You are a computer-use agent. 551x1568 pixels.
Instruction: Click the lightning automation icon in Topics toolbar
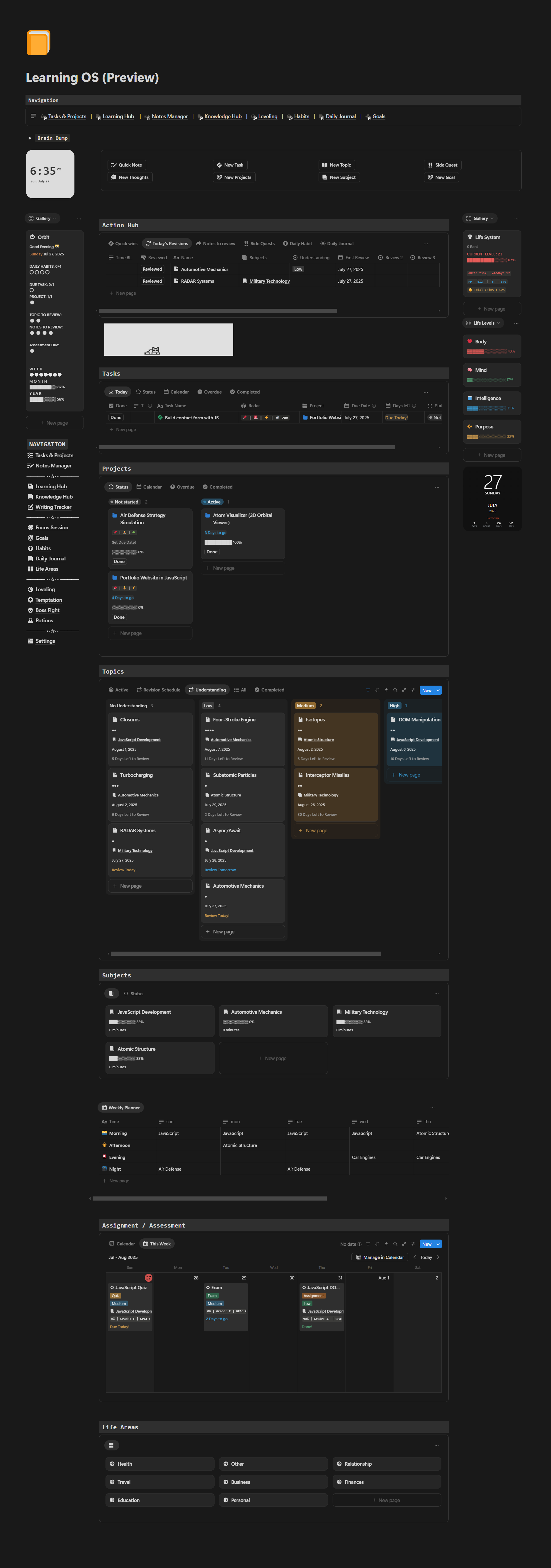pos(386,690)
